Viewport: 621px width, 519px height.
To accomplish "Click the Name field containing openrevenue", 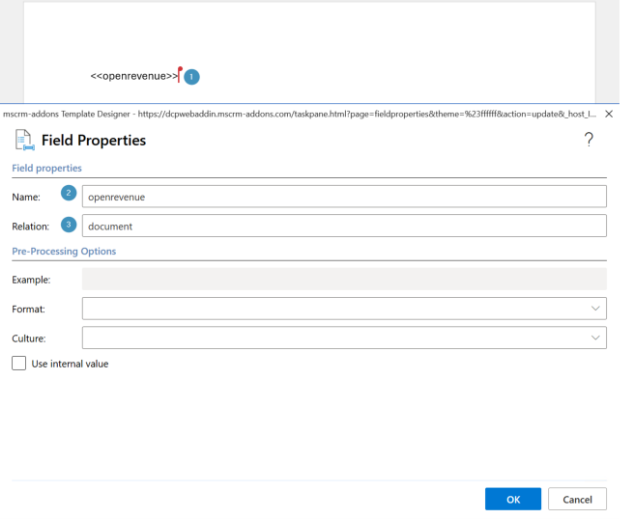I will point(343,196).
